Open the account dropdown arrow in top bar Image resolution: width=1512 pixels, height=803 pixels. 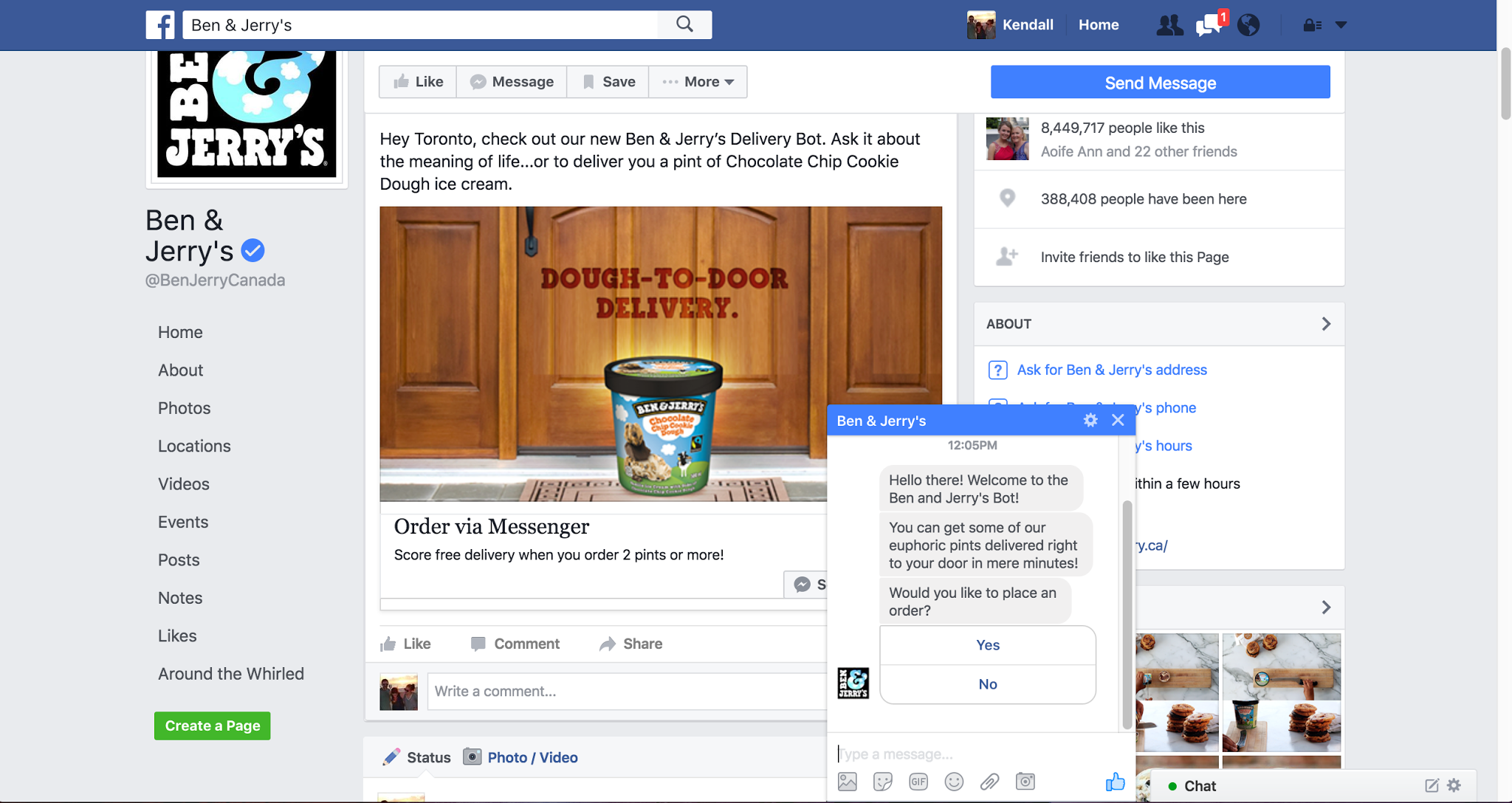pos(1341,25)
